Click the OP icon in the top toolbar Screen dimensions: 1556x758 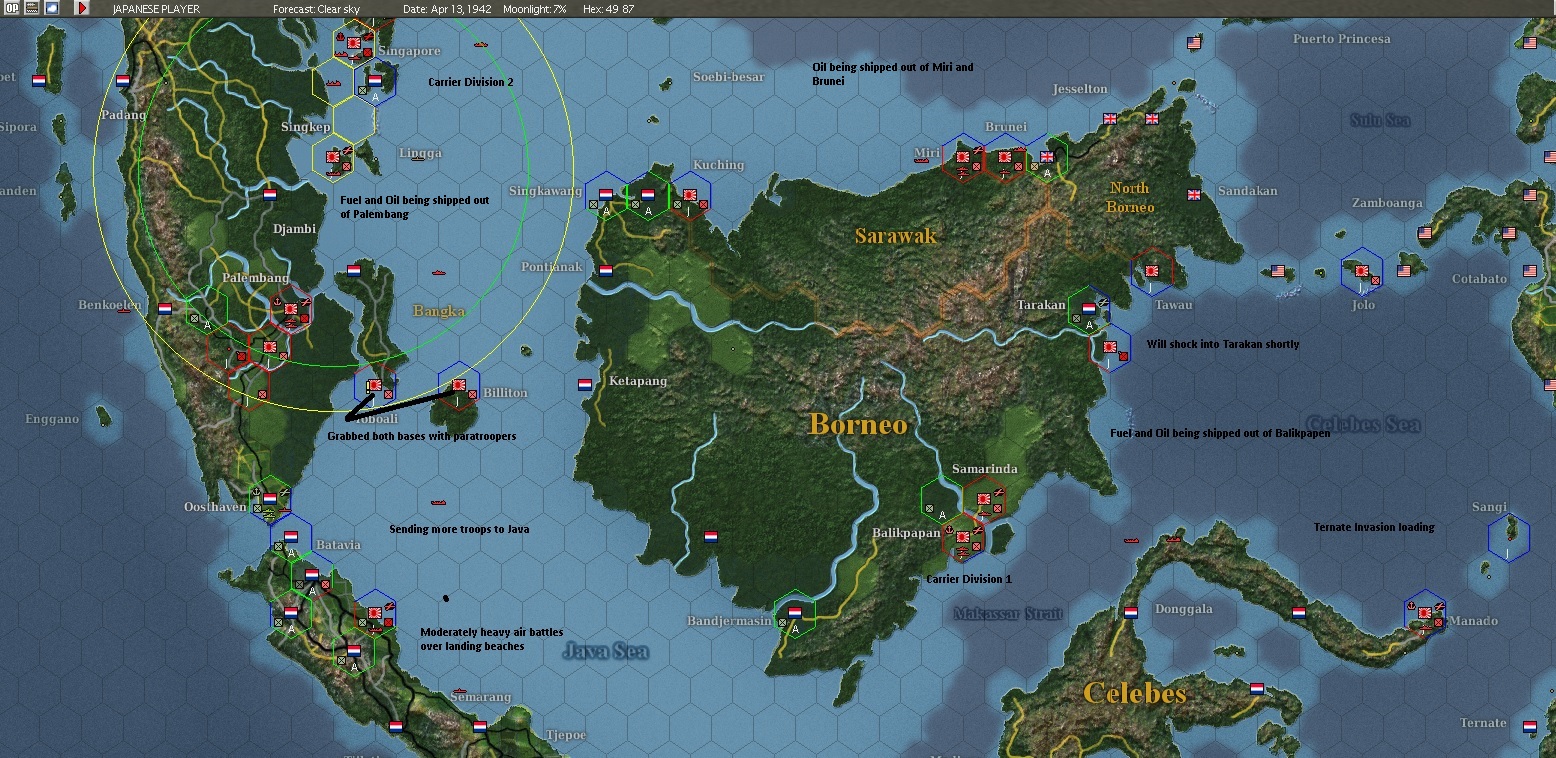tap(12, 8)
